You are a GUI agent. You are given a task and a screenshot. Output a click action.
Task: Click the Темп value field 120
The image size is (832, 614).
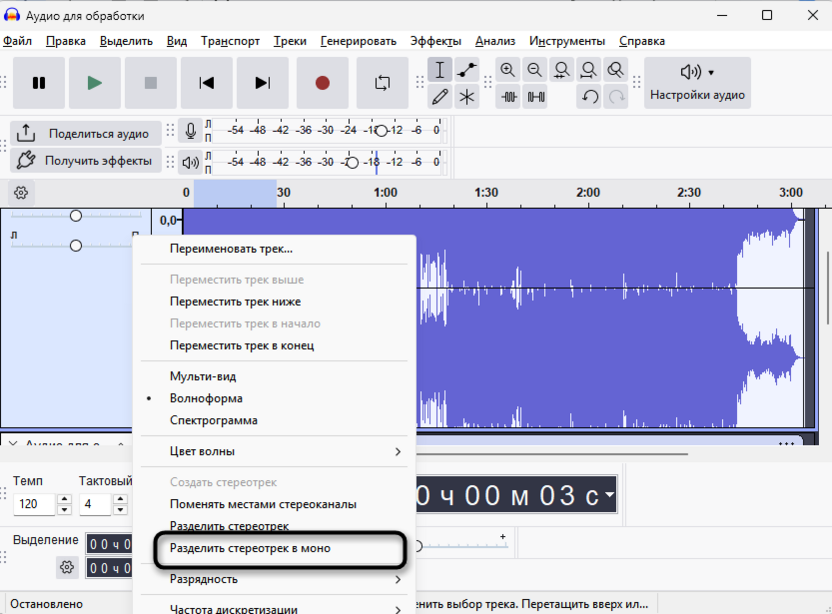(x=34, y=504)
